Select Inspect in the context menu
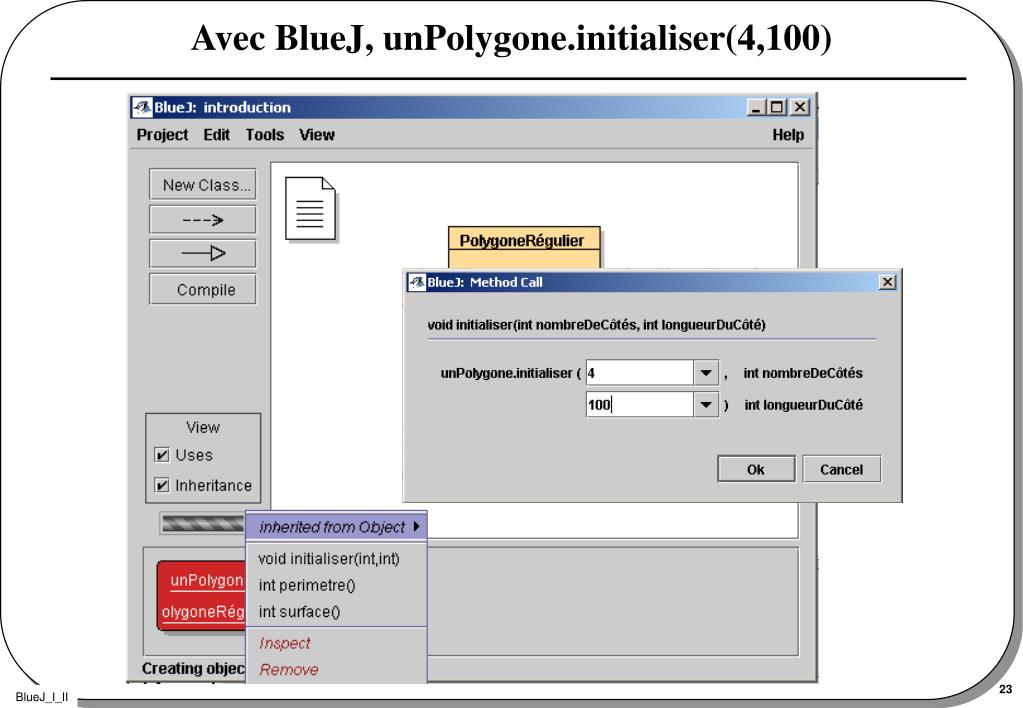 pyautogui.click(x=337, y=643)
